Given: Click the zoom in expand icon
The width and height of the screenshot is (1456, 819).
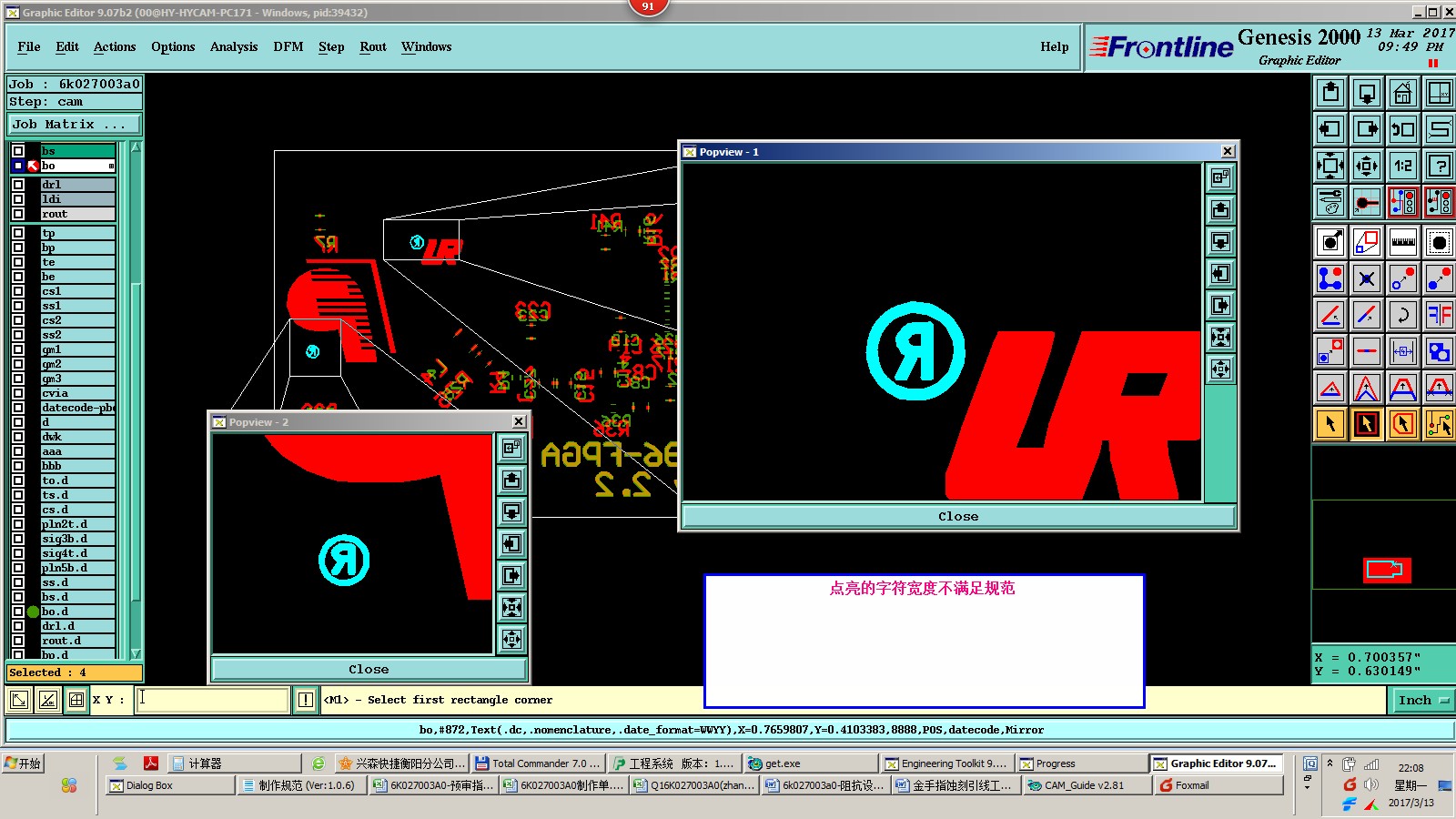Looking at the screenshot, I should (1330, 166).
